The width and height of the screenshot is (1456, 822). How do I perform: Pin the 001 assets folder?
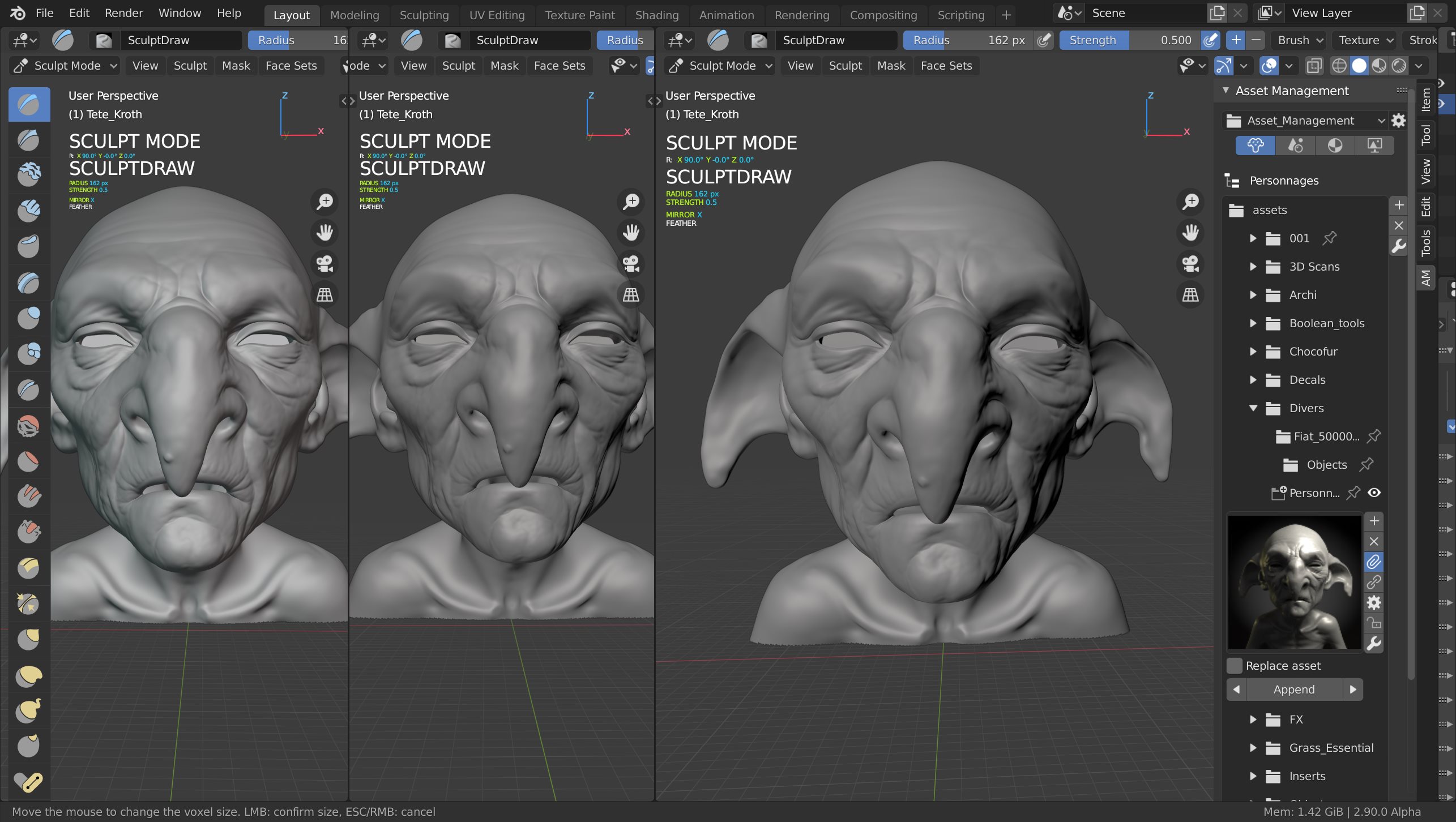(x=1329, y=238)
